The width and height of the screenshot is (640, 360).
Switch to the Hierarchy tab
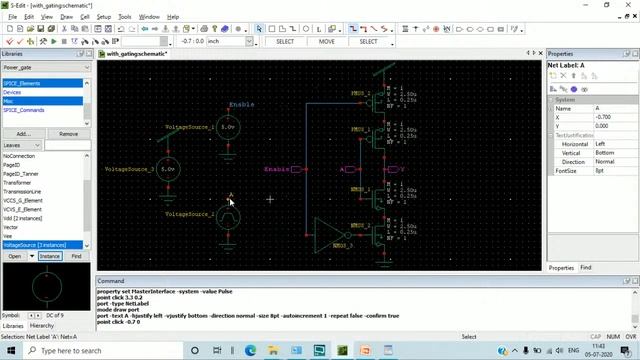pyautogui.click(x=42, y=326)
